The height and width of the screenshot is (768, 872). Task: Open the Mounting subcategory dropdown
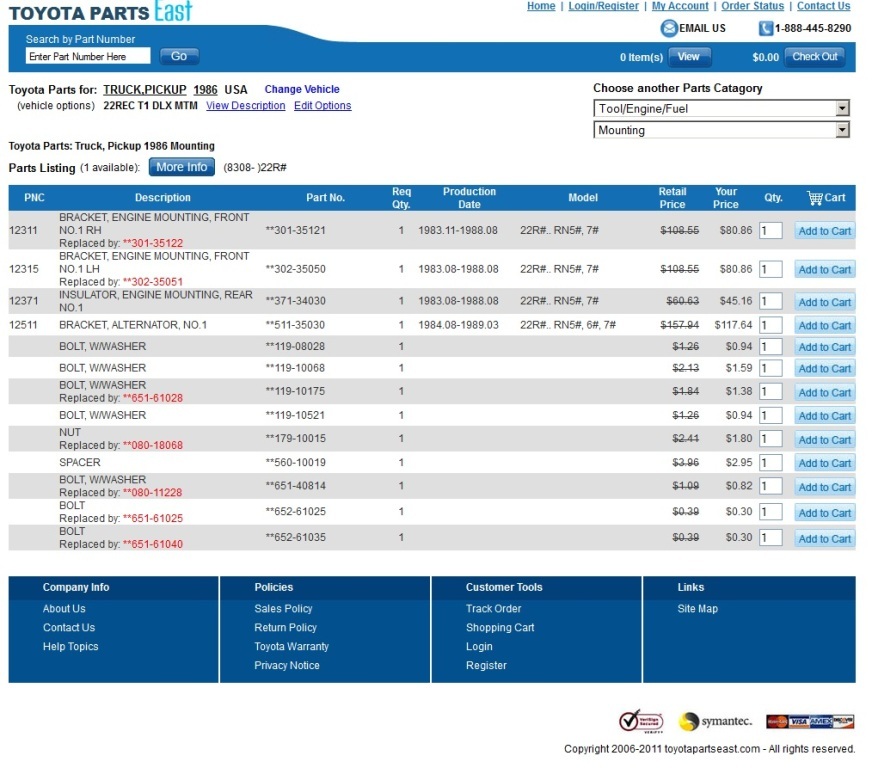(721, 130)
